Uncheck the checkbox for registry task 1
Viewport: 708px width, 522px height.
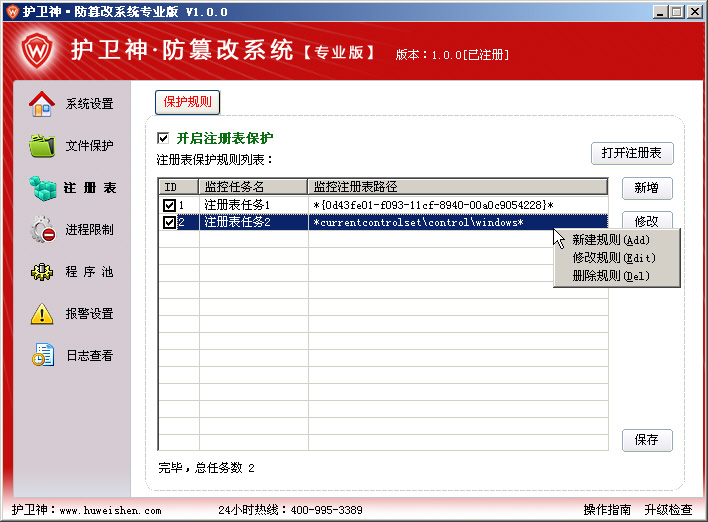pos(169,205)
